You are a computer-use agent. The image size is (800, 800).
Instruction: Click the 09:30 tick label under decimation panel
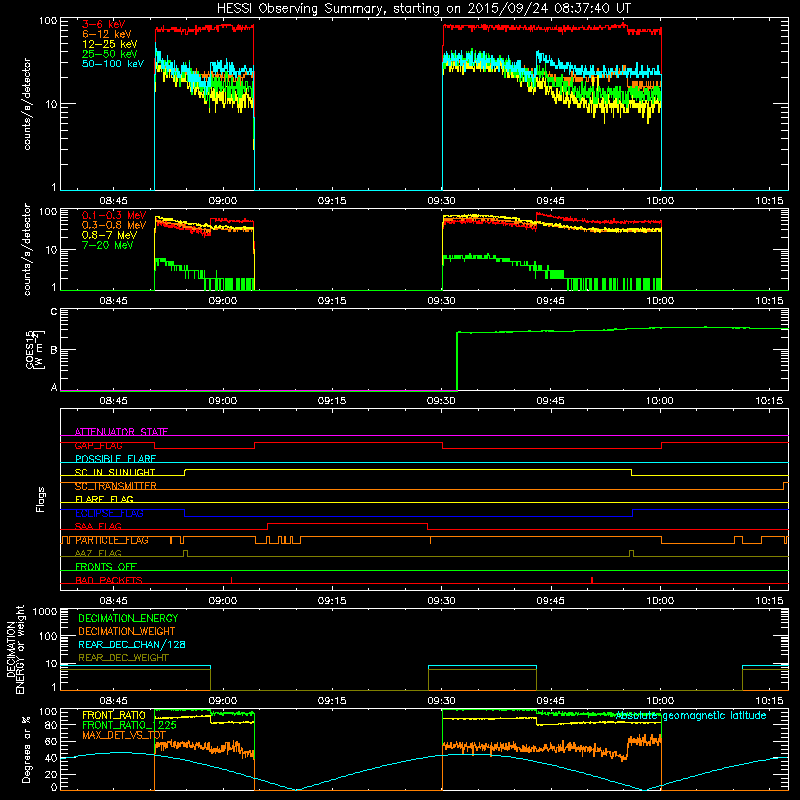tap(441, 701)
